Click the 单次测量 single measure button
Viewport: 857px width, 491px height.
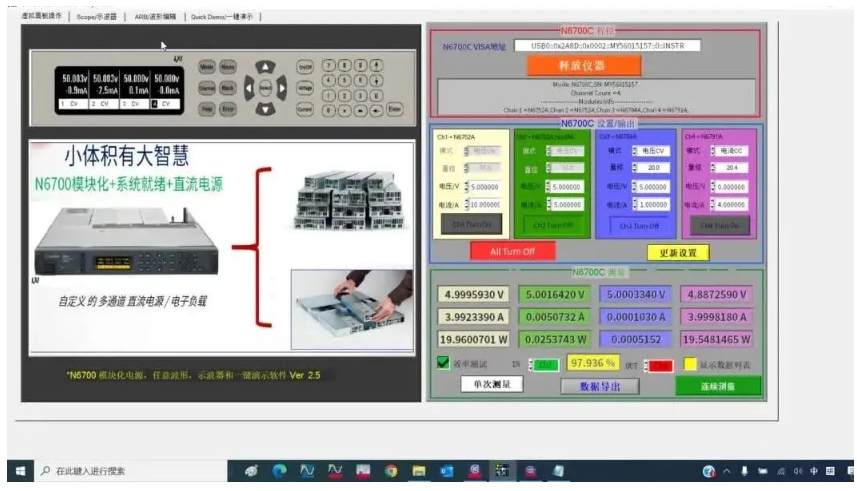tap(491, 384)
